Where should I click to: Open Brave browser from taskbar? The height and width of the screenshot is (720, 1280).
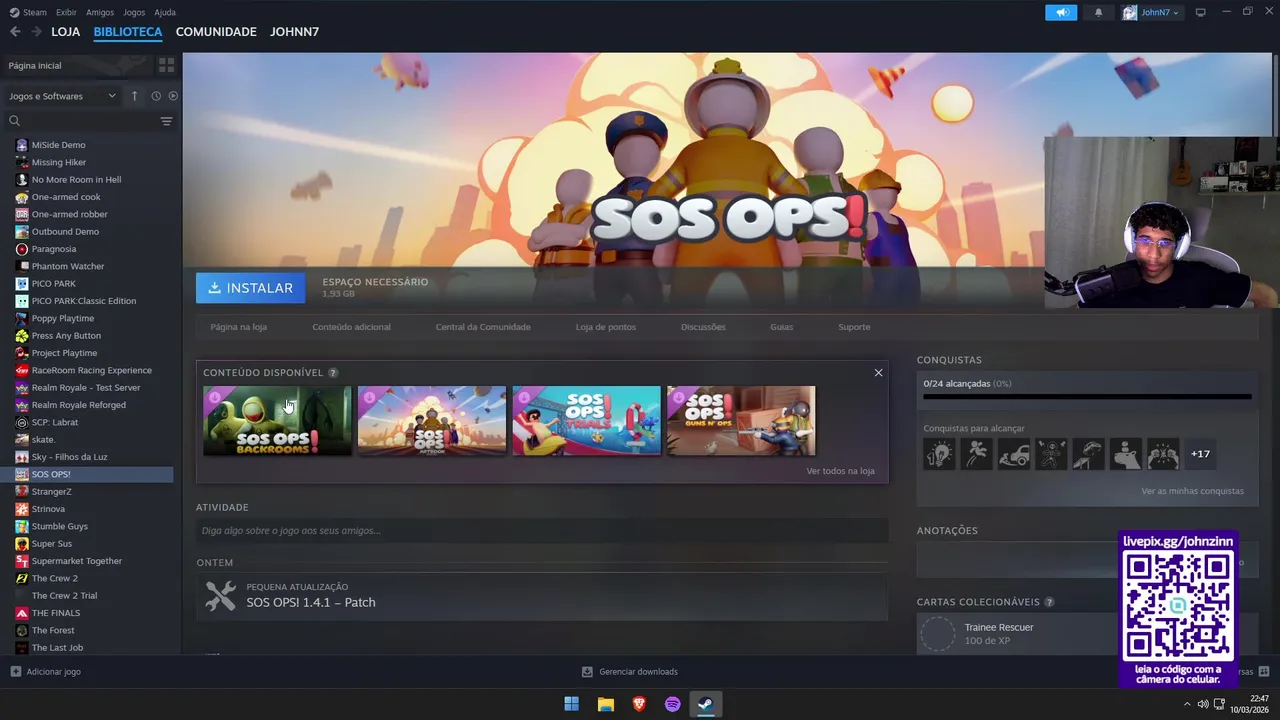[x=639, y=704]
